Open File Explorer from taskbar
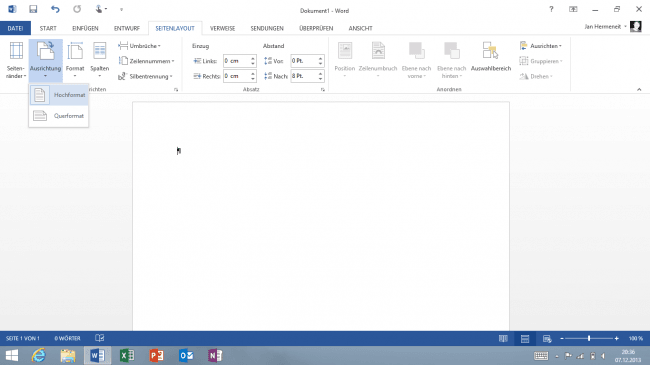 point(68,355)
